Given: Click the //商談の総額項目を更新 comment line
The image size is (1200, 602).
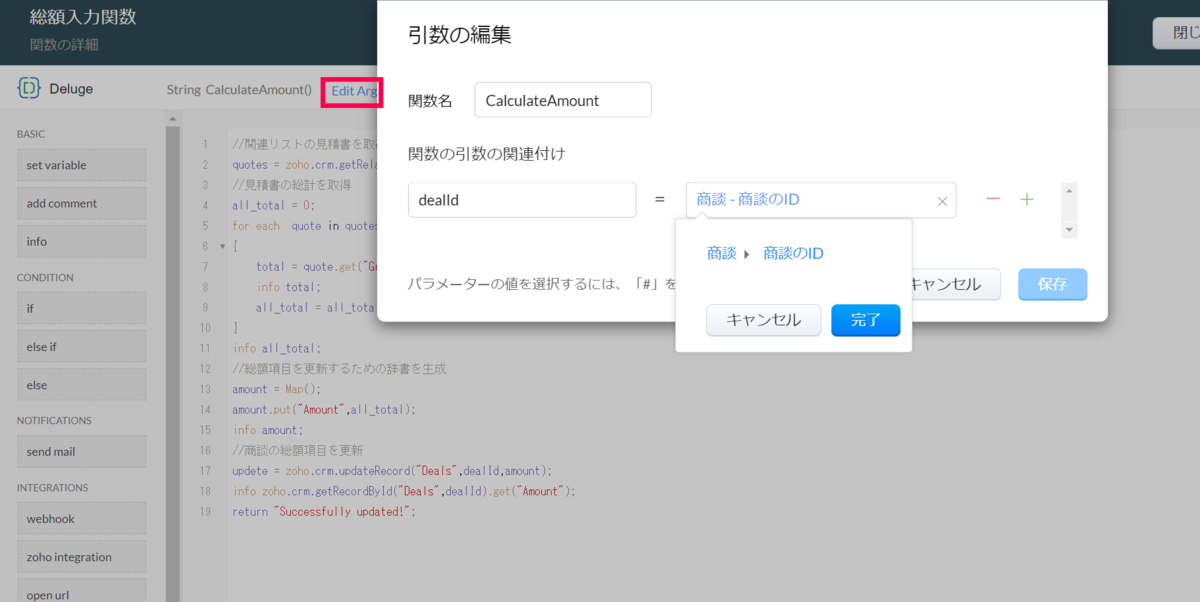Looking at the screenshot, I should tap(298, 450).
